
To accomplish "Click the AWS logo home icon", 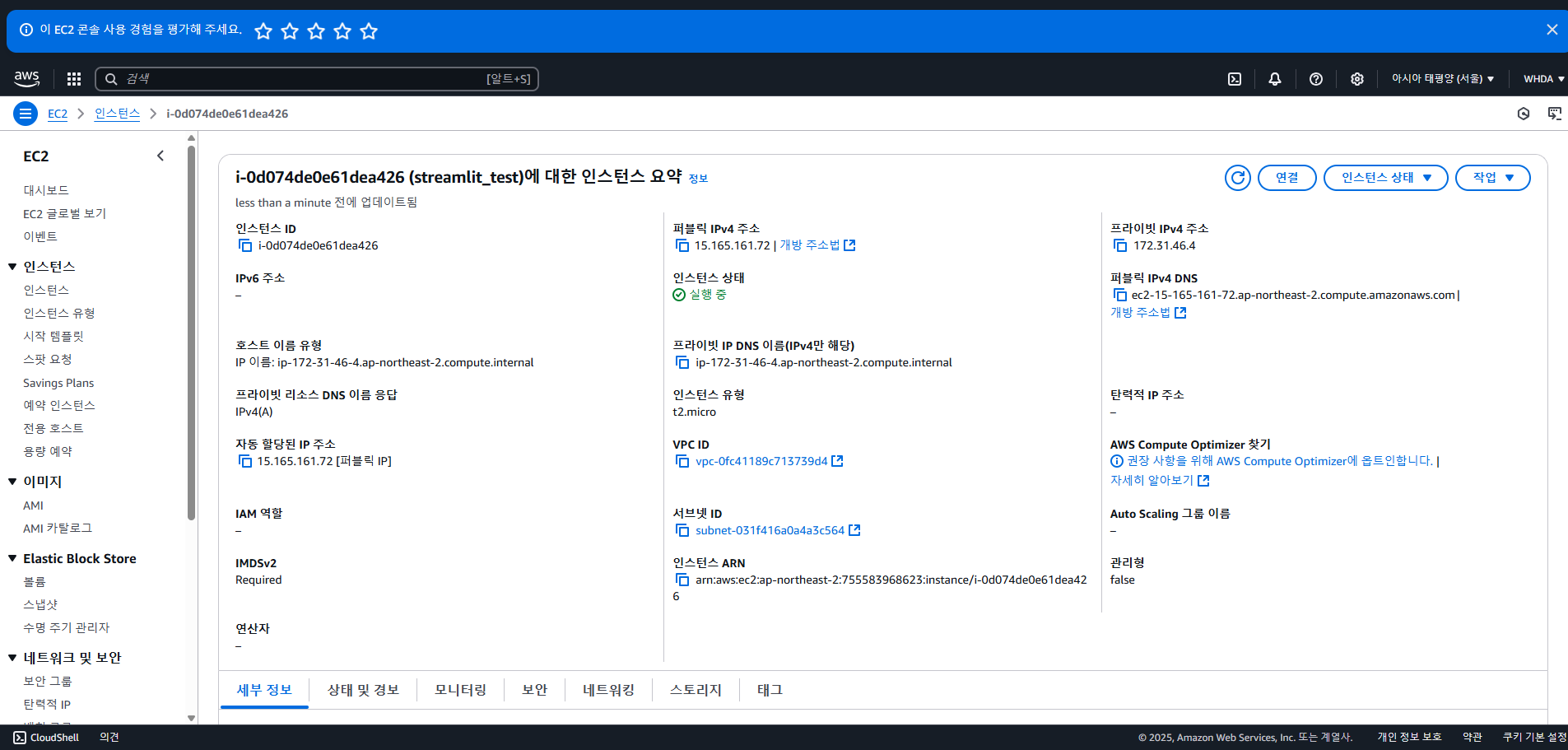I will [x=26, y=78].
